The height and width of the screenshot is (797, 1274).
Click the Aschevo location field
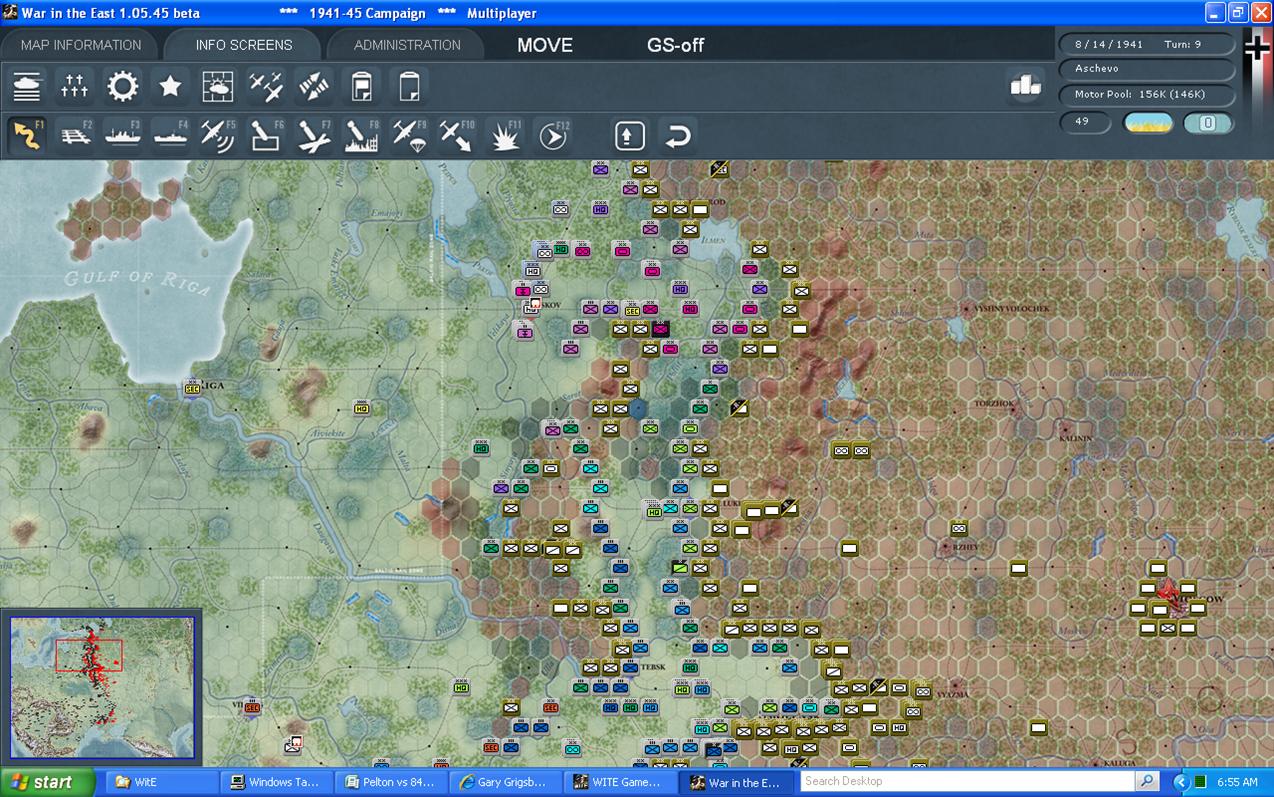1146,69
